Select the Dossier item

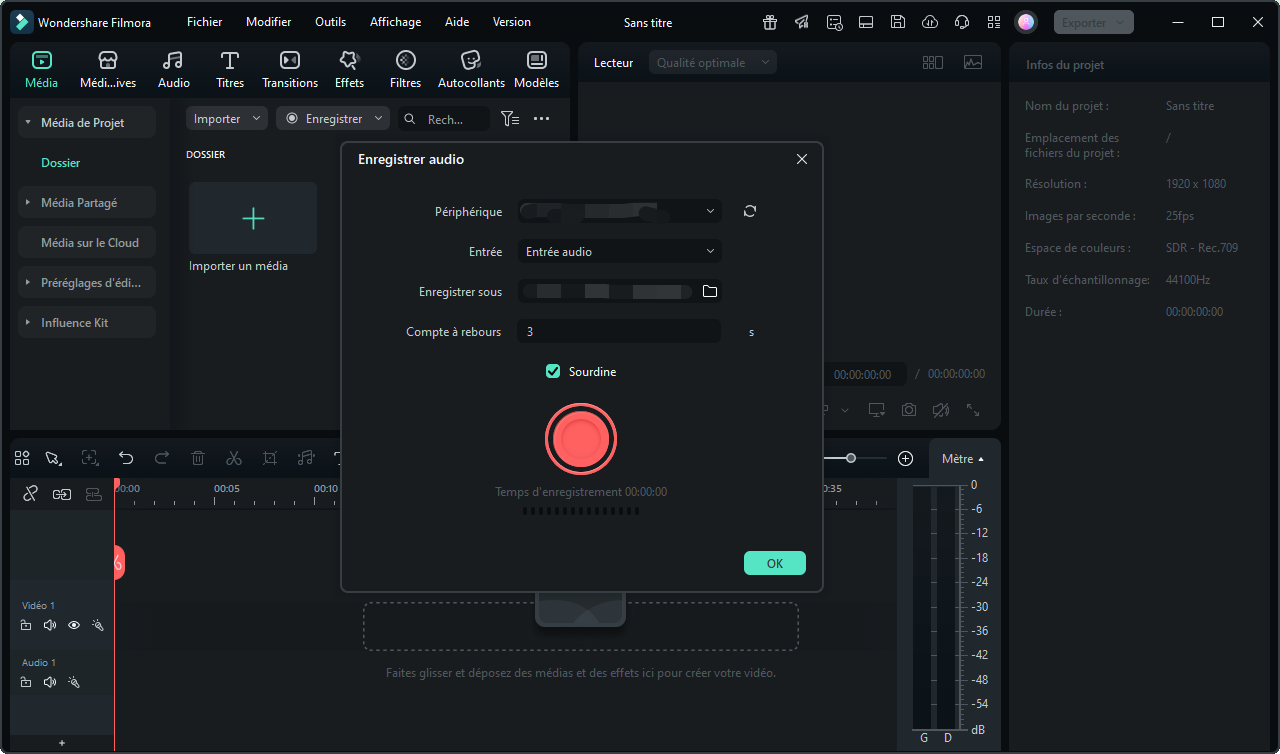pos(61,163)
